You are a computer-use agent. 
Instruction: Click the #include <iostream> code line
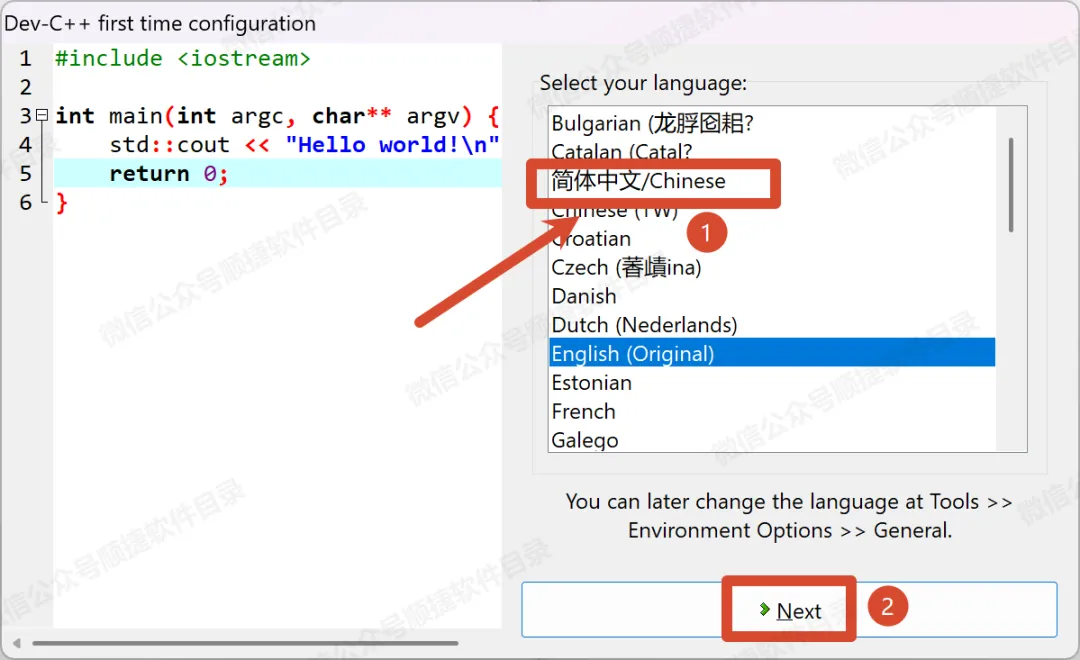(x=183, y=59)
